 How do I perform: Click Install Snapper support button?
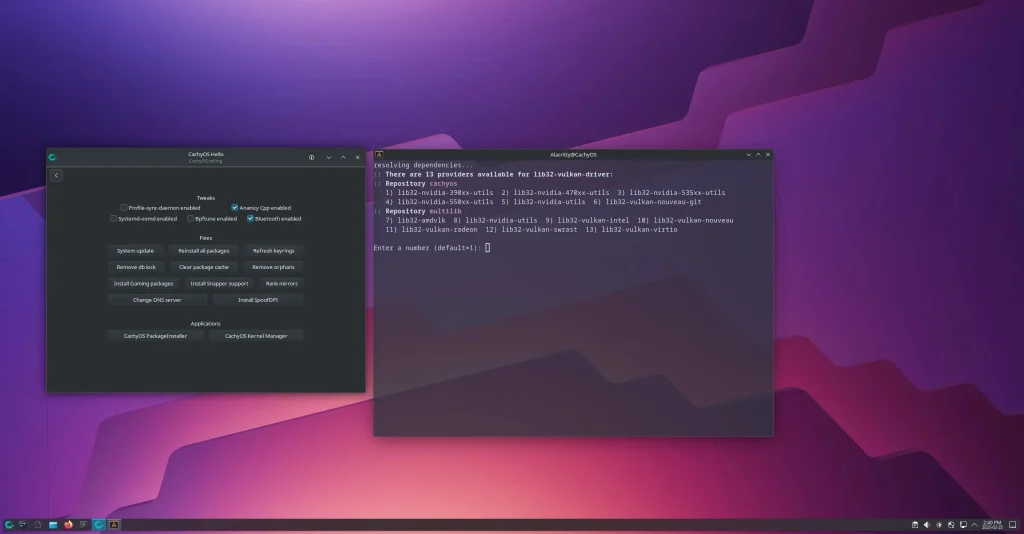pyautogui.click(x=219, y=283)
